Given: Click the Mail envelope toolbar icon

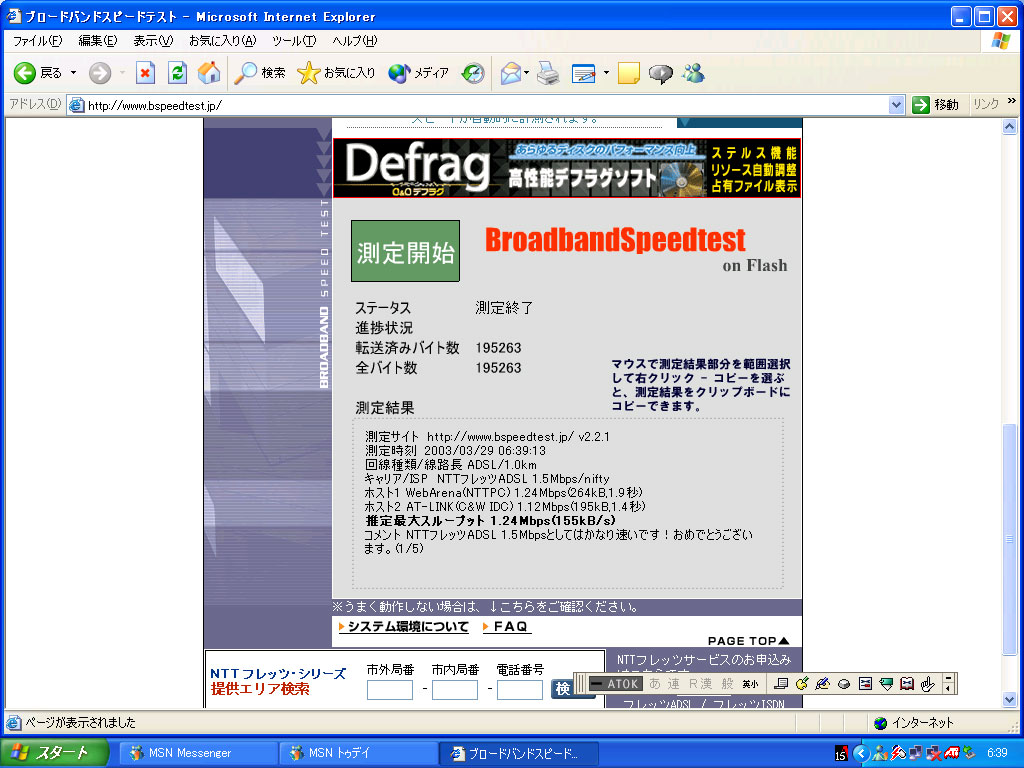Looking at the screenshot, I should (x=511, y=72).
